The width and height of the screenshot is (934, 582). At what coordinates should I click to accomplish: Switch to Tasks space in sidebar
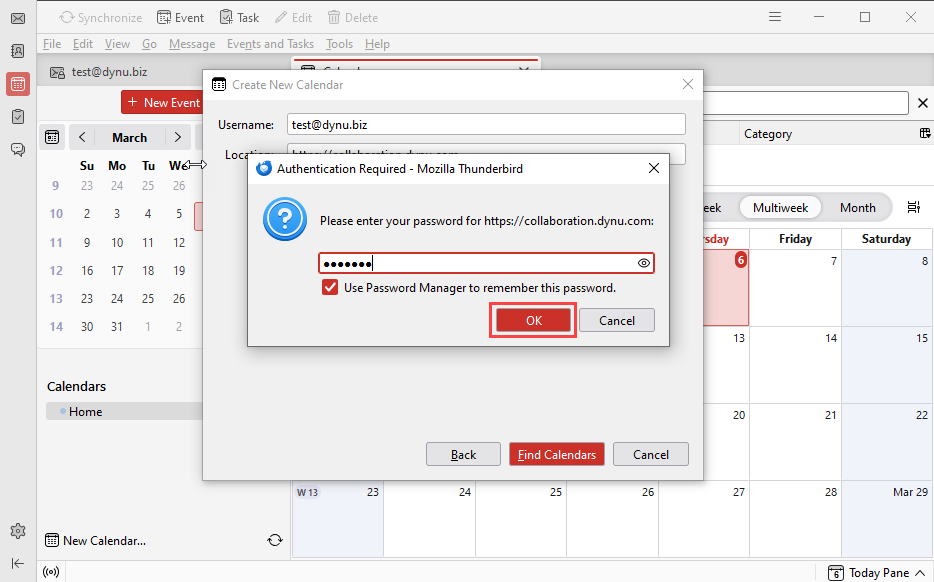click(x=18, y=117)
